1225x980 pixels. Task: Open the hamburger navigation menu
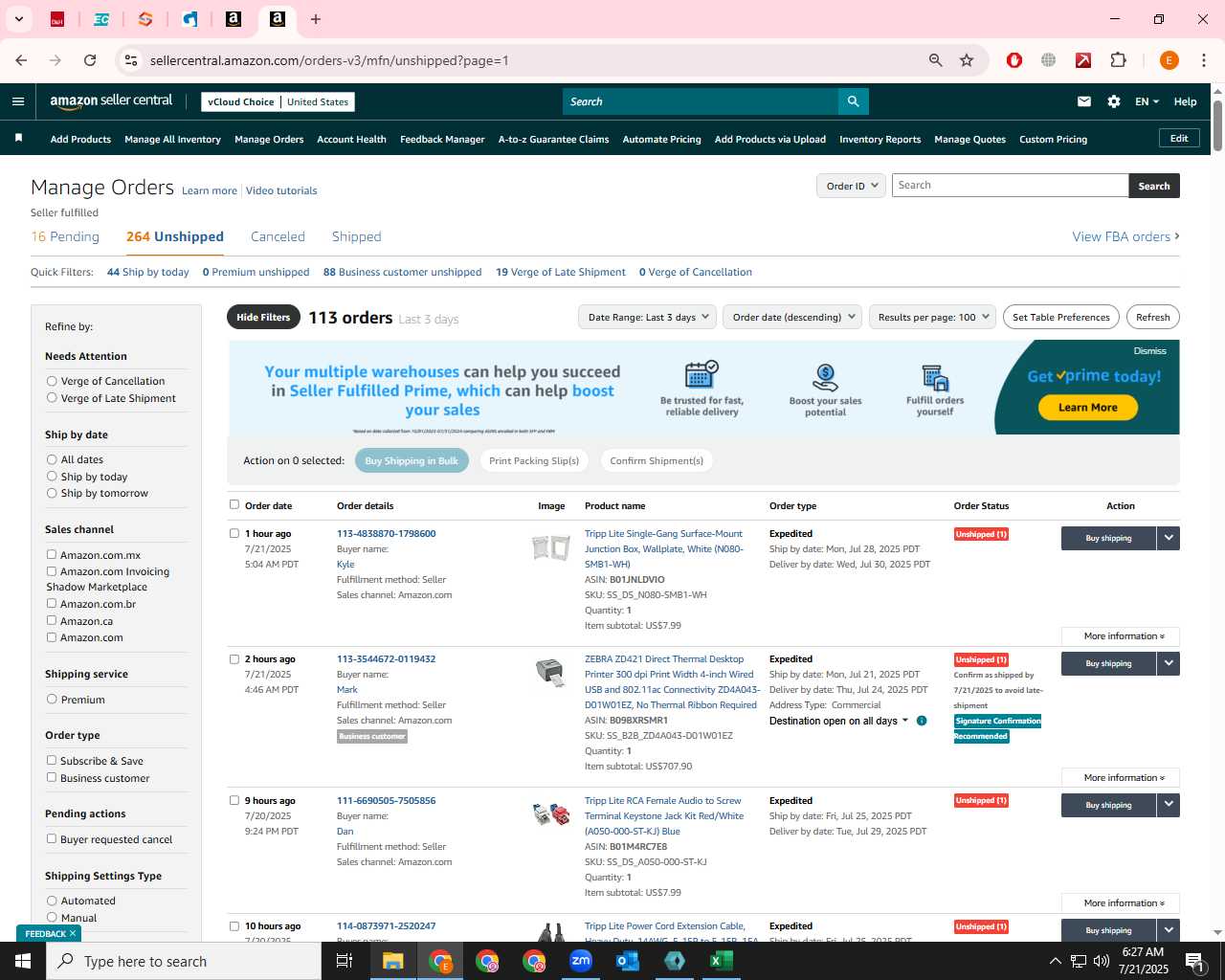click(18, 101)
